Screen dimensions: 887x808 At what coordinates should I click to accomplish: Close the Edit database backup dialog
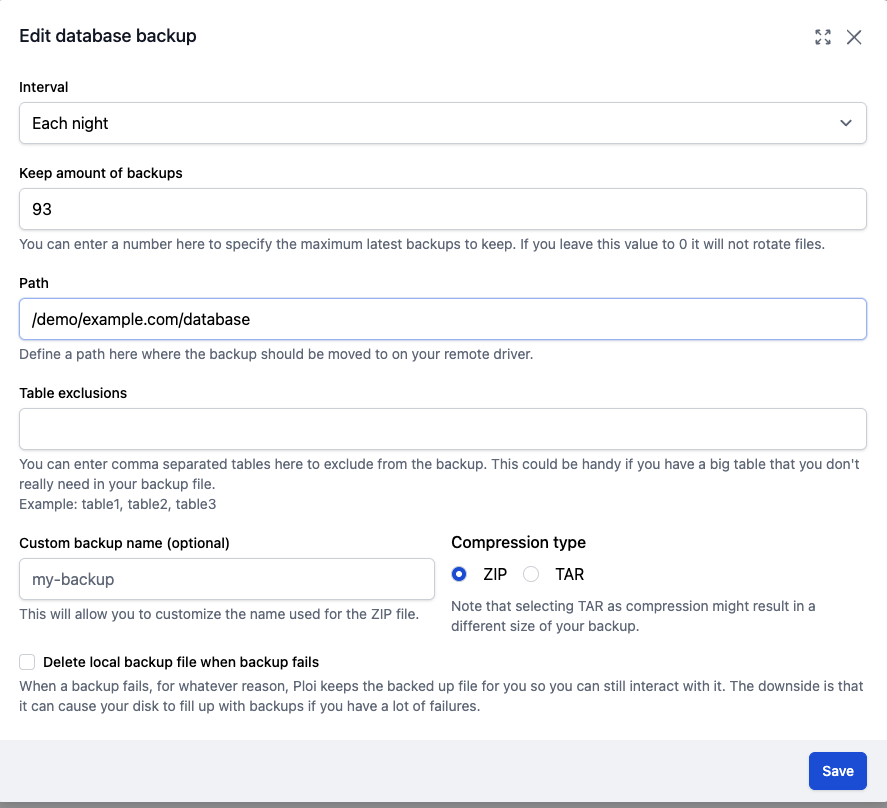[854, 37]
